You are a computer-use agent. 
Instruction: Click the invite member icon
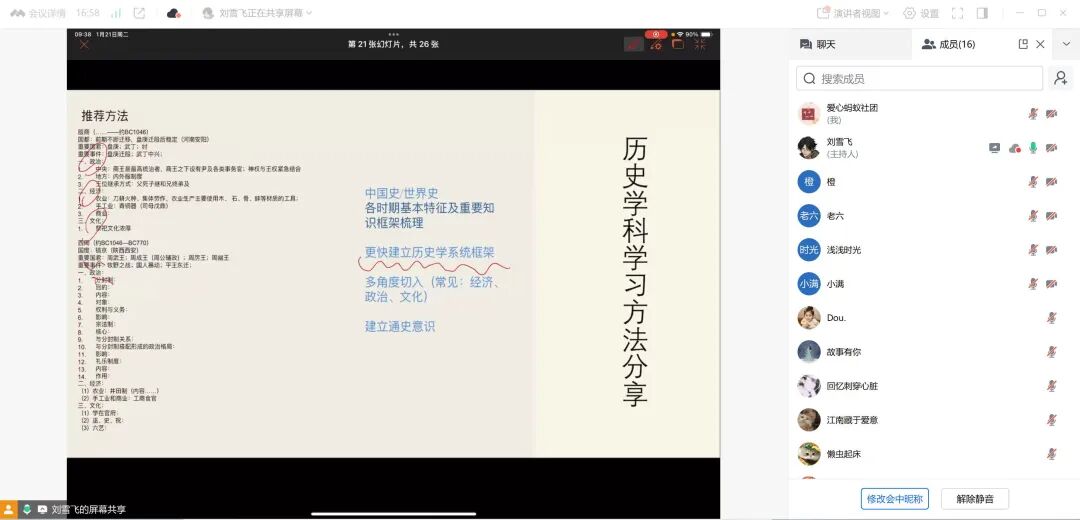pyautogui.click(x=1061, y=79)
